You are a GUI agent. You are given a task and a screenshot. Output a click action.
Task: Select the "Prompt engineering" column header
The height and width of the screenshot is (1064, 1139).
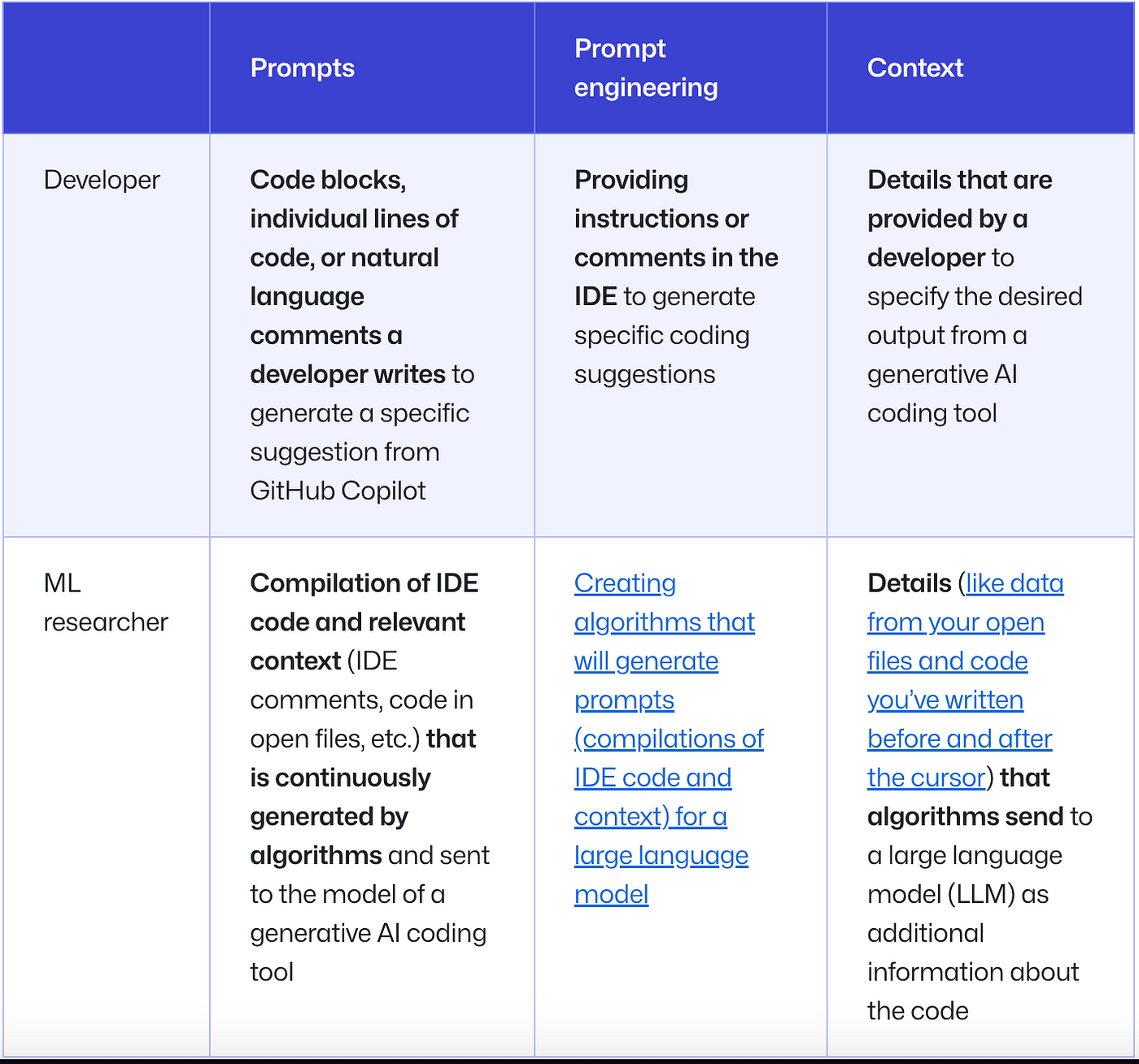click(646, 68)
